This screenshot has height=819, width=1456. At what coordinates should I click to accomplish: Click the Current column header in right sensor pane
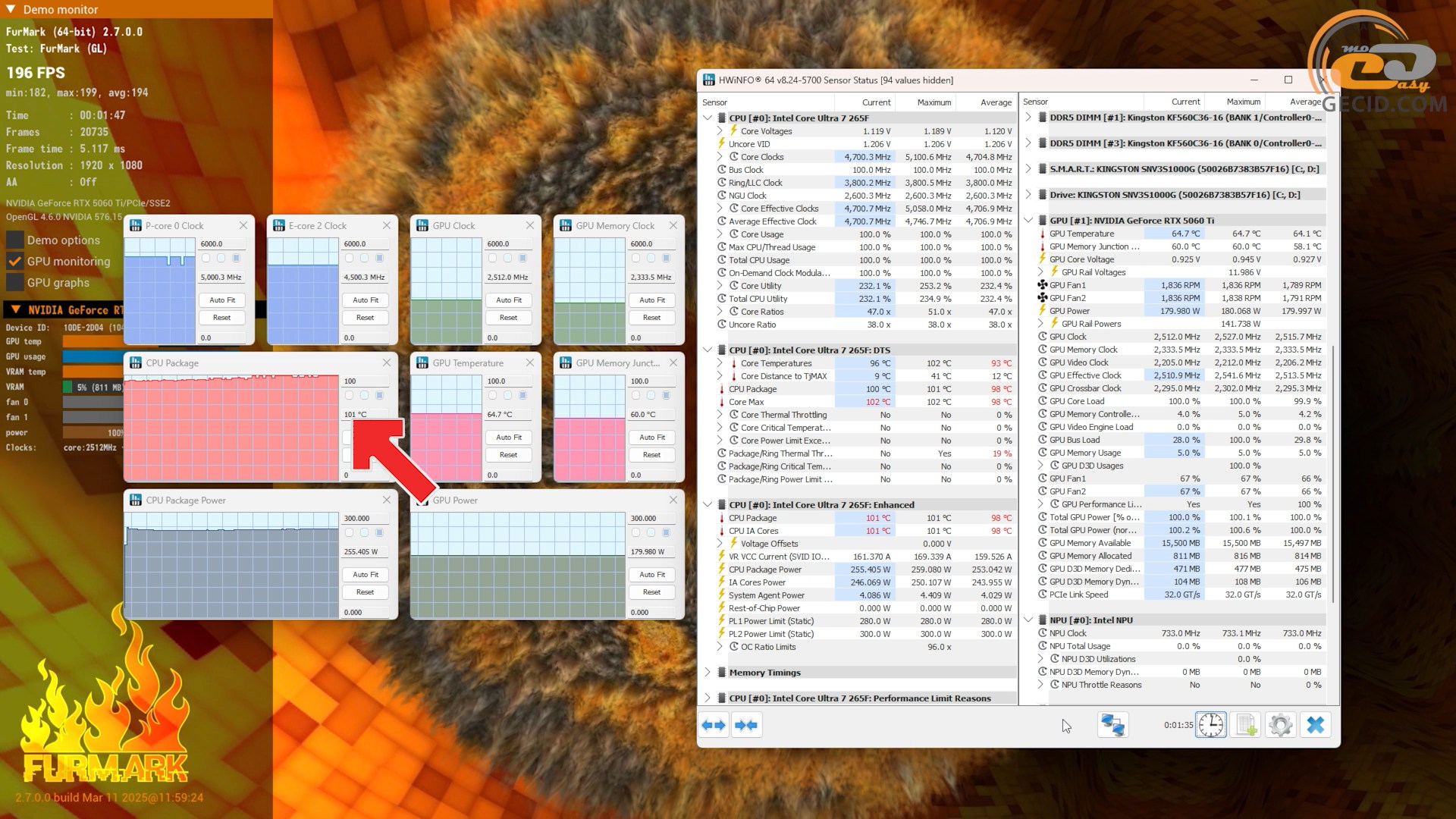1174,102
